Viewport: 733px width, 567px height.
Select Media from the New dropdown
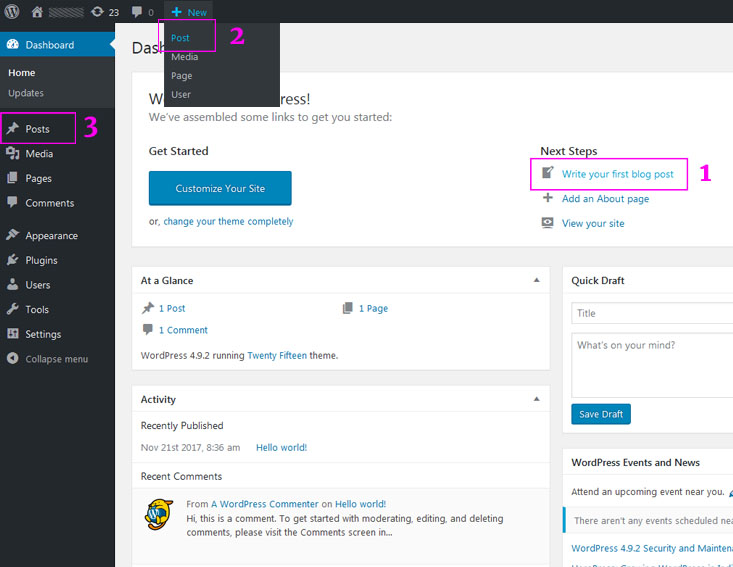[184, 57]
